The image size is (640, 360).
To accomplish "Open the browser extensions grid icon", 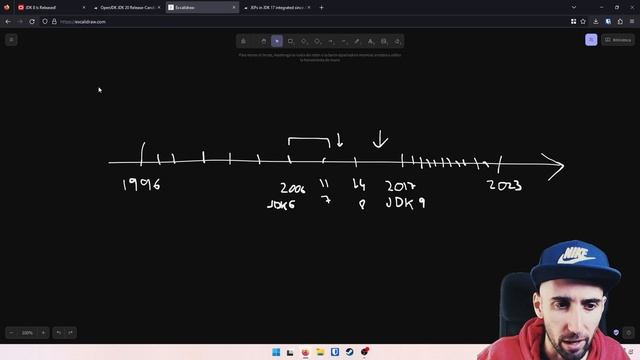I will click(x=573, y=22).
